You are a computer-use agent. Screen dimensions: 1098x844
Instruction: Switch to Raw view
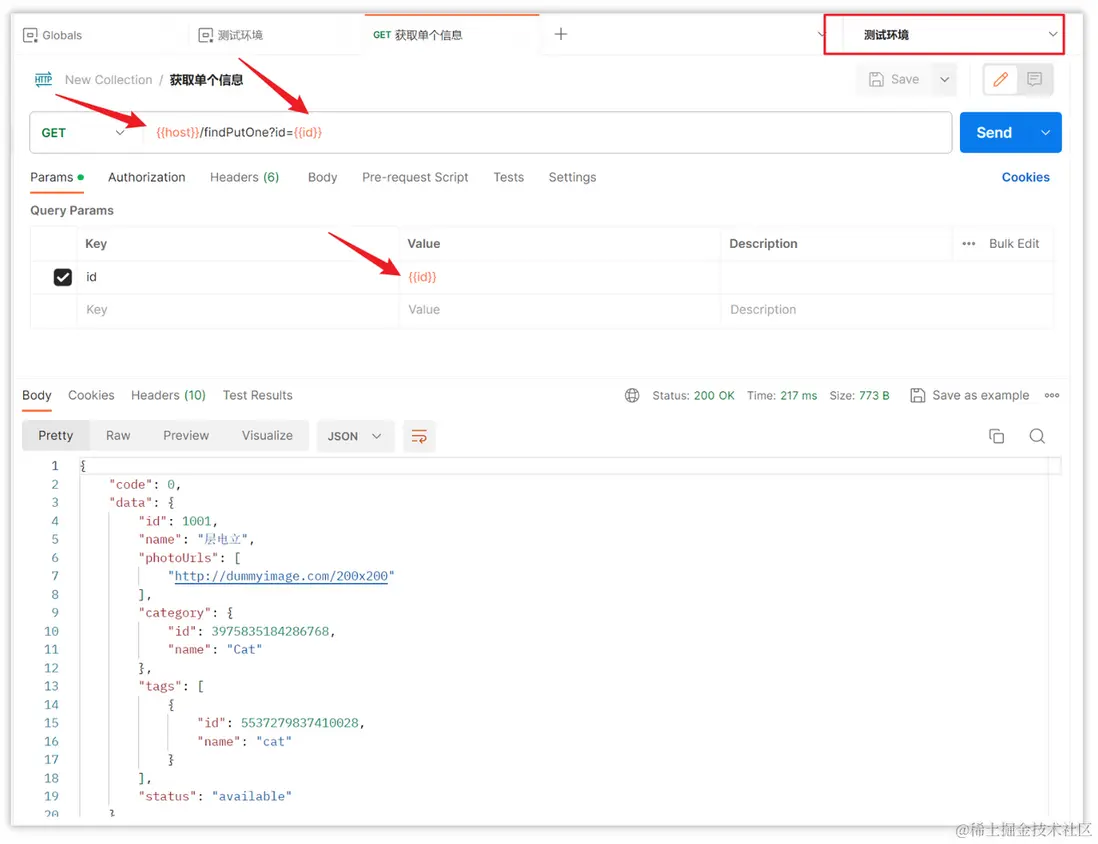(118, 436)
